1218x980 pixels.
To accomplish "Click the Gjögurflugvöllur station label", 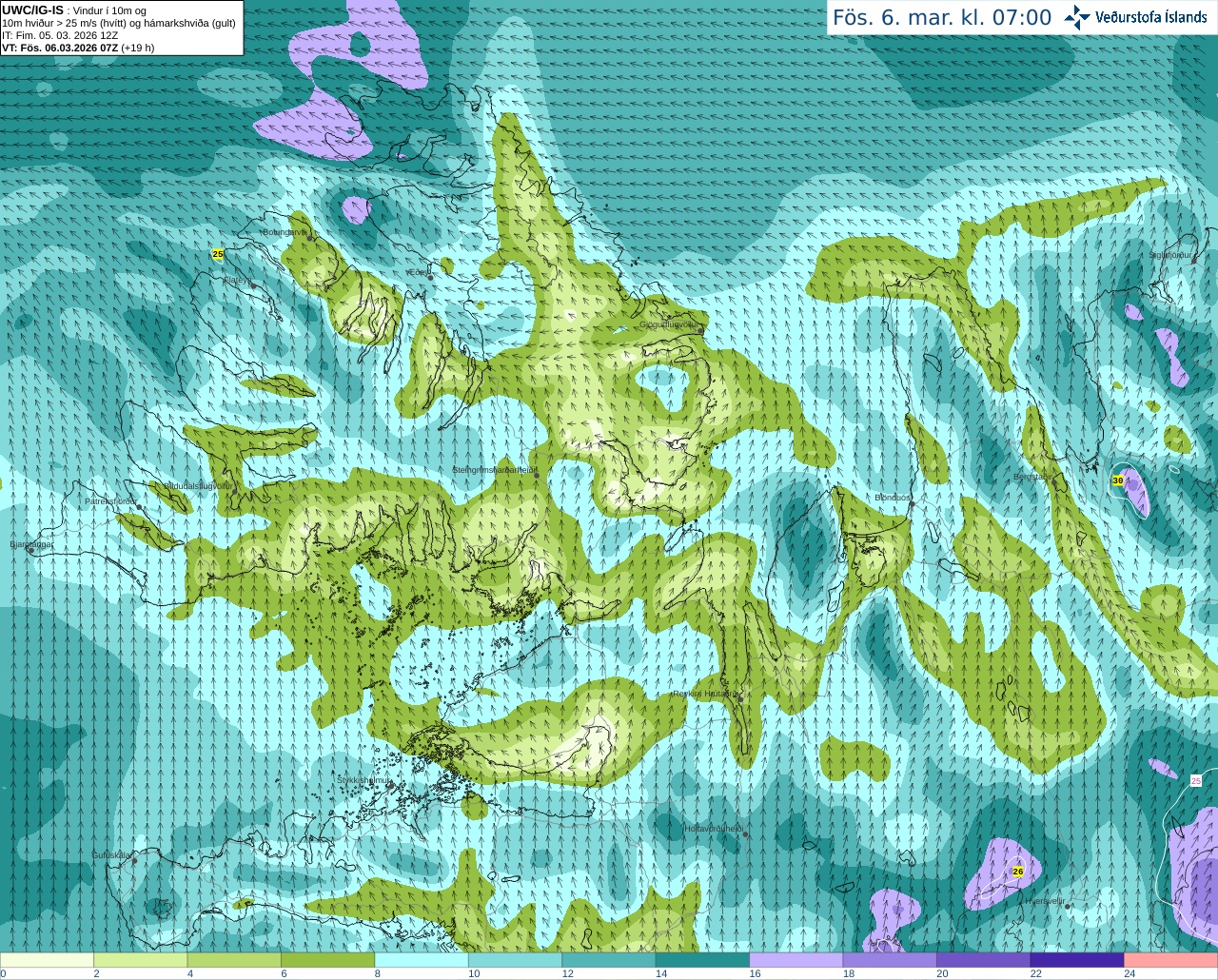I will point(669,324).
